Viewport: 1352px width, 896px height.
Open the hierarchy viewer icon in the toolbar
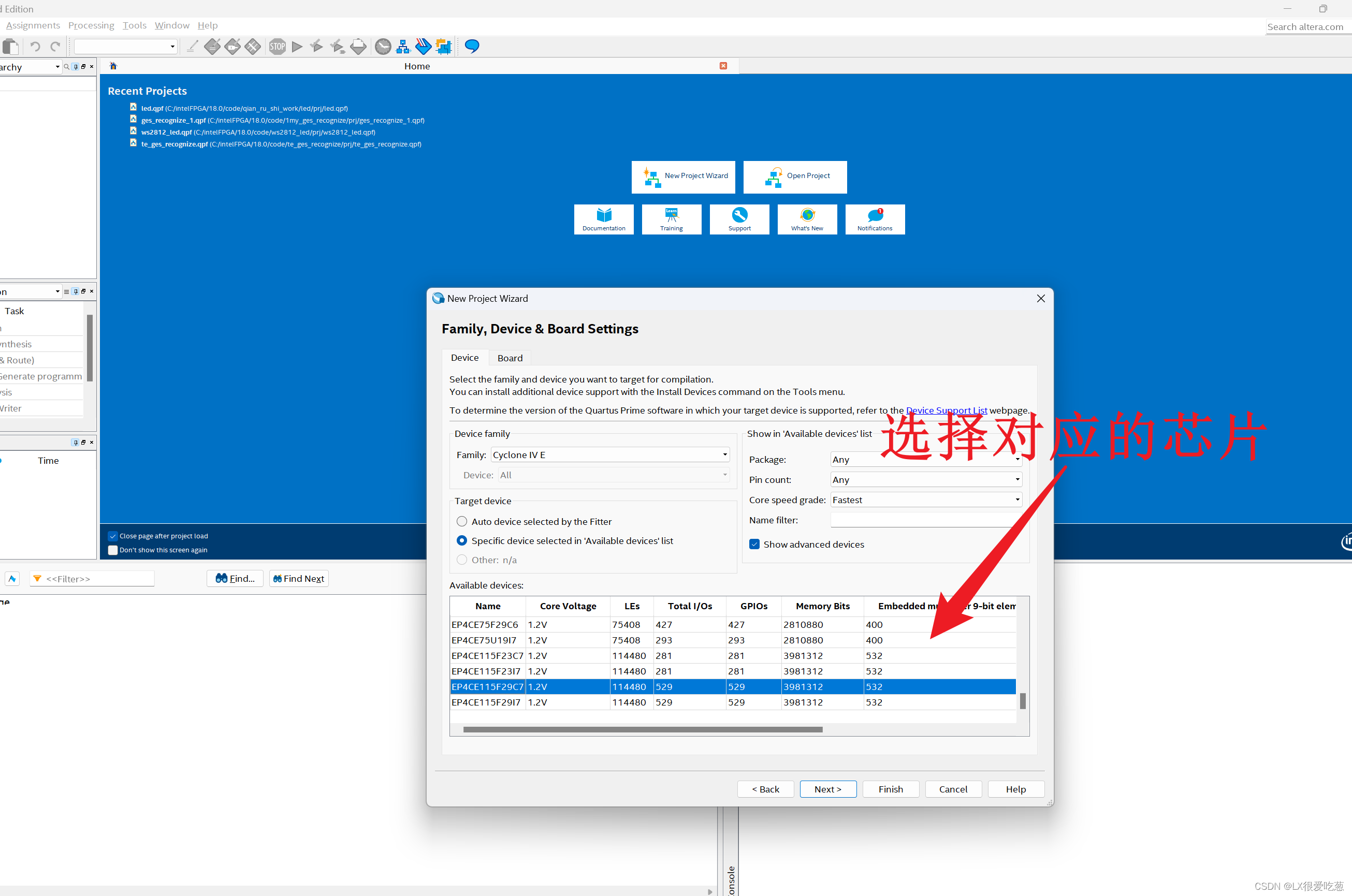403,46
